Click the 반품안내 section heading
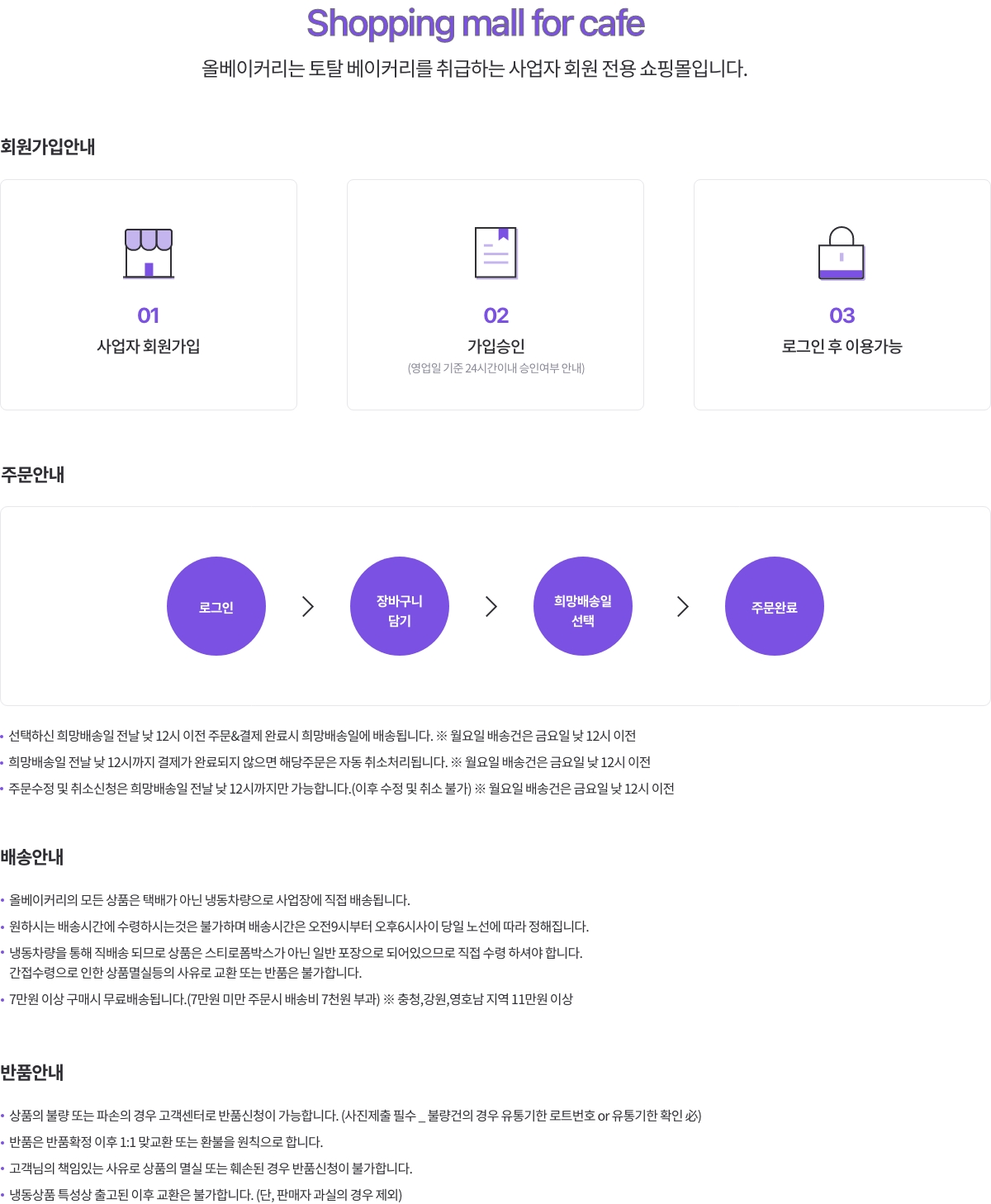Viewport: 991px width, 1204px height. coord(32,1073)
